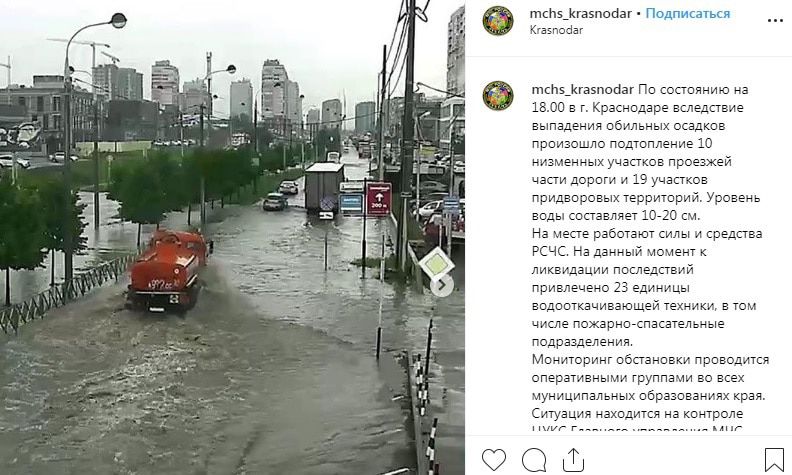Go to next slide with carousel arrow

442,286
